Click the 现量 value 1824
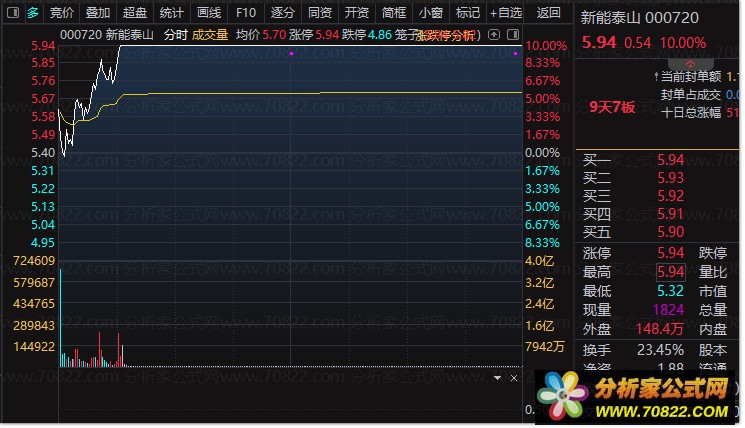745x428 pixels. point(669,310)
